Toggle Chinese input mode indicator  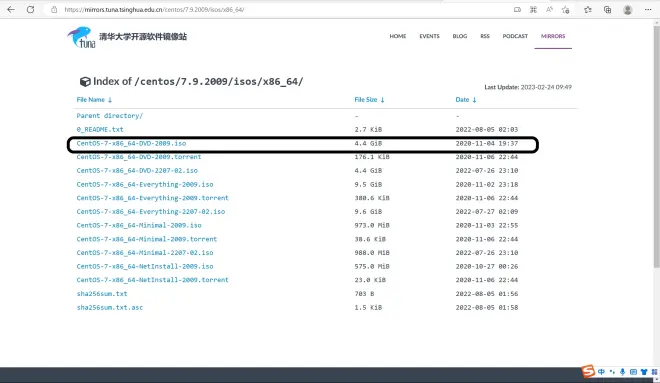coord(601,372)
